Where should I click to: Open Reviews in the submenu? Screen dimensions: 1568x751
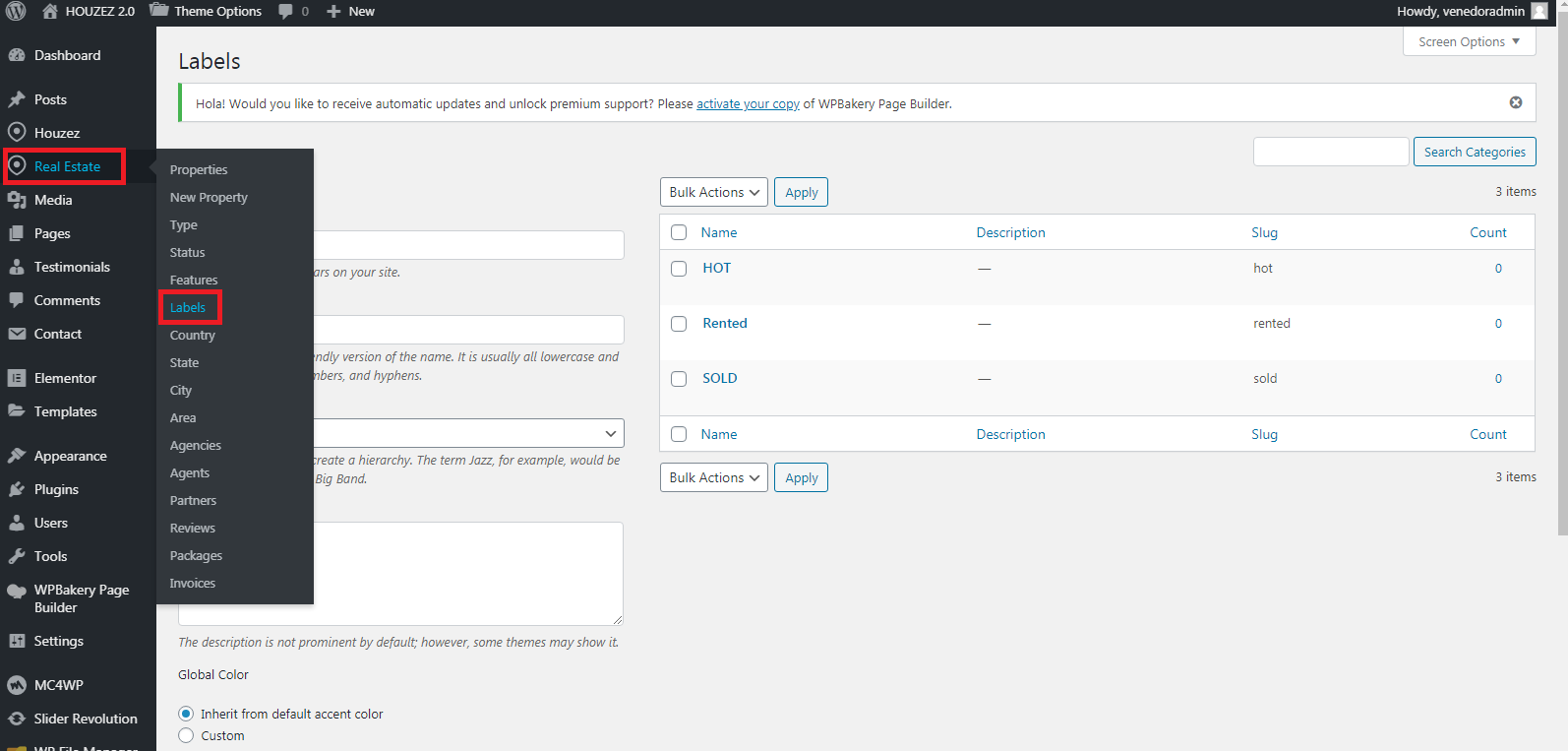pos(193,528)
